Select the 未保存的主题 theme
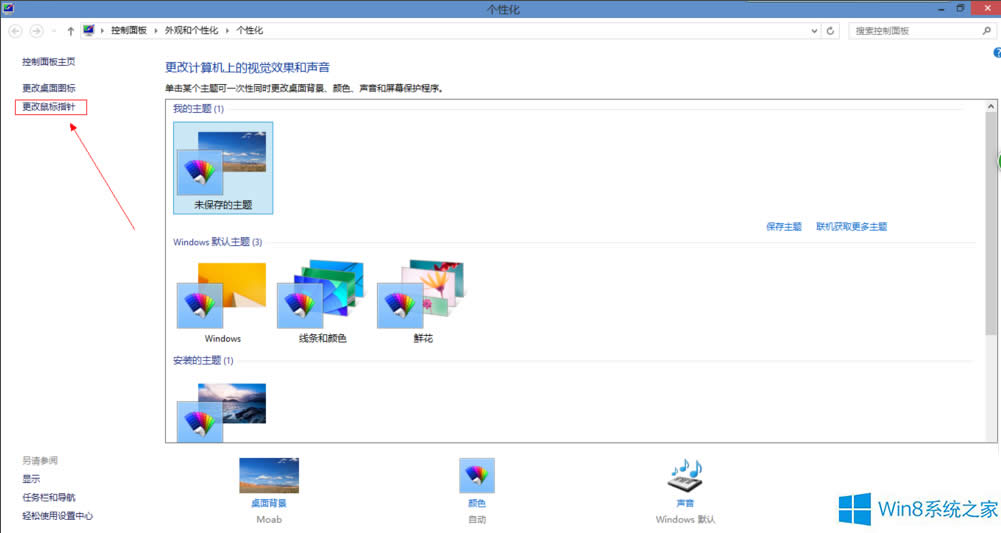 [x=223, y=167]
